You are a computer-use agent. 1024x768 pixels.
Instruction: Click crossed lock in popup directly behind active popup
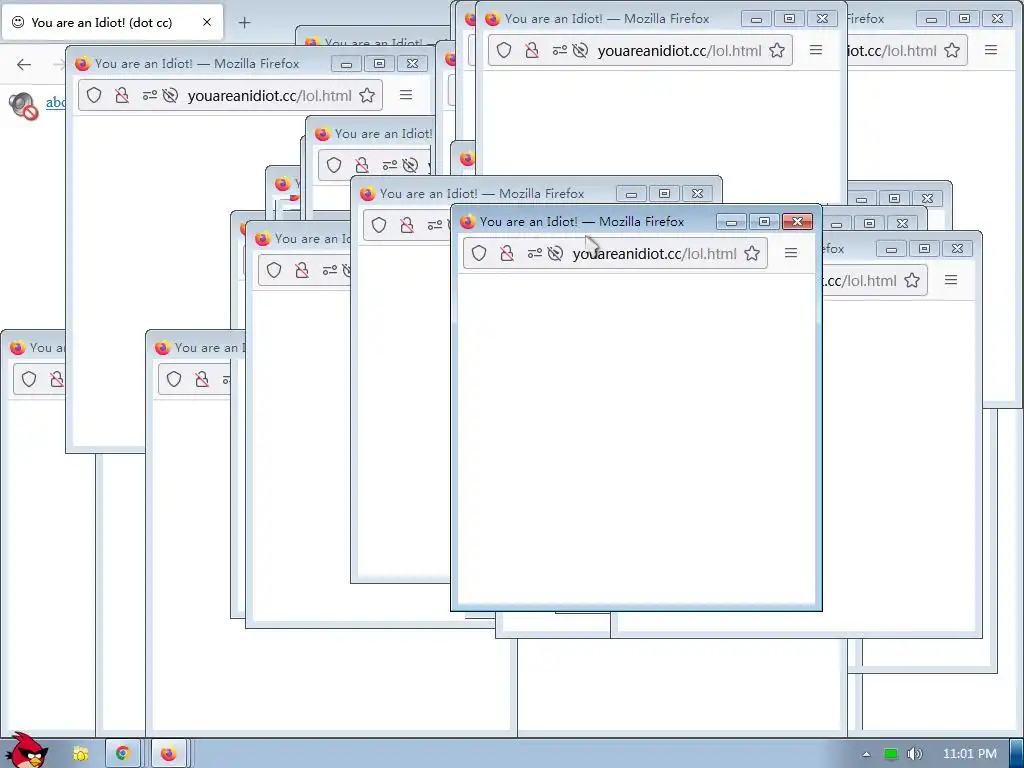[407, 225]
